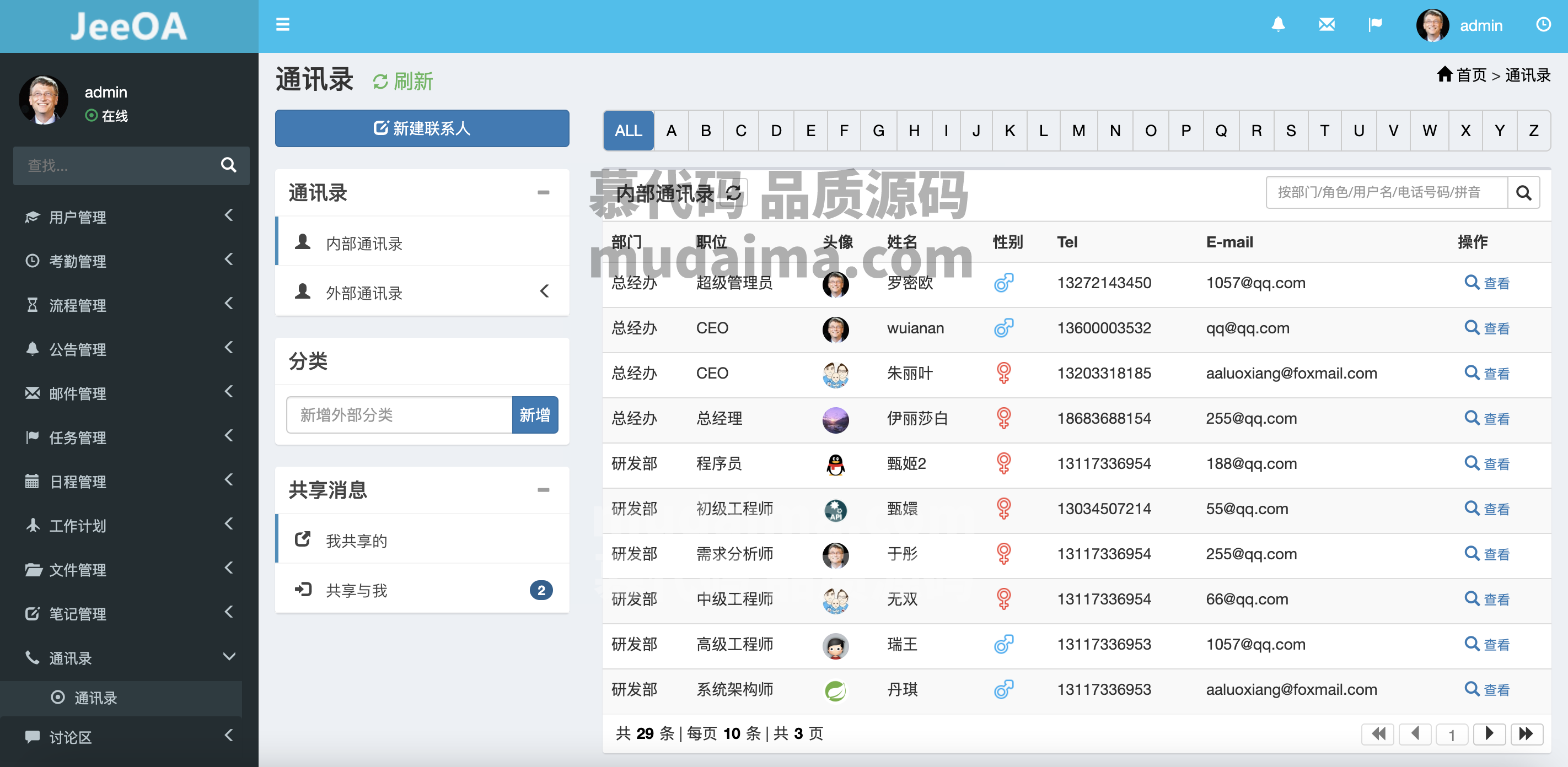The height and width of the screenshot is (767, 1568).
Task: Filter contacts by letter A
Action: (672, 131)
